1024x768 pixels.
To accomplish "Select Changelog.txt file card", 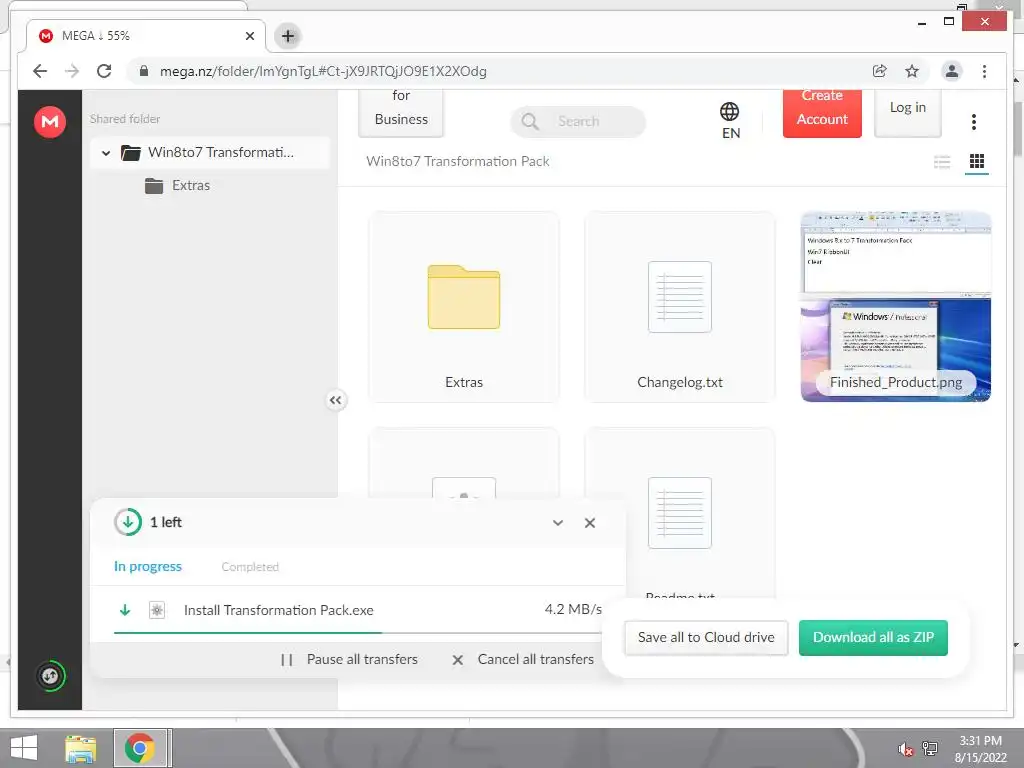I will 680,306.
